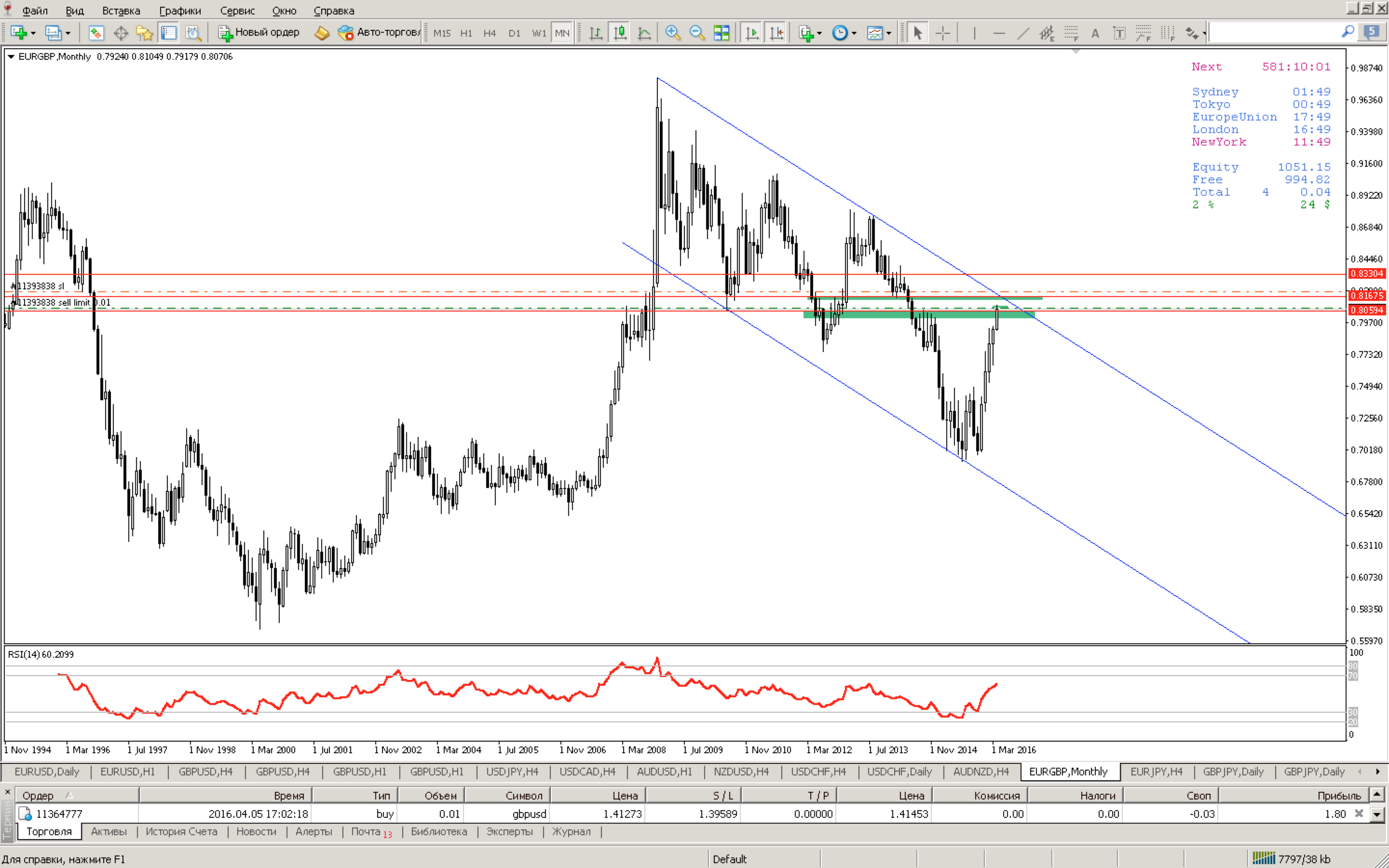Toggle the MN monthly timeframe button
1389x868 pixels.
[562, 33]
